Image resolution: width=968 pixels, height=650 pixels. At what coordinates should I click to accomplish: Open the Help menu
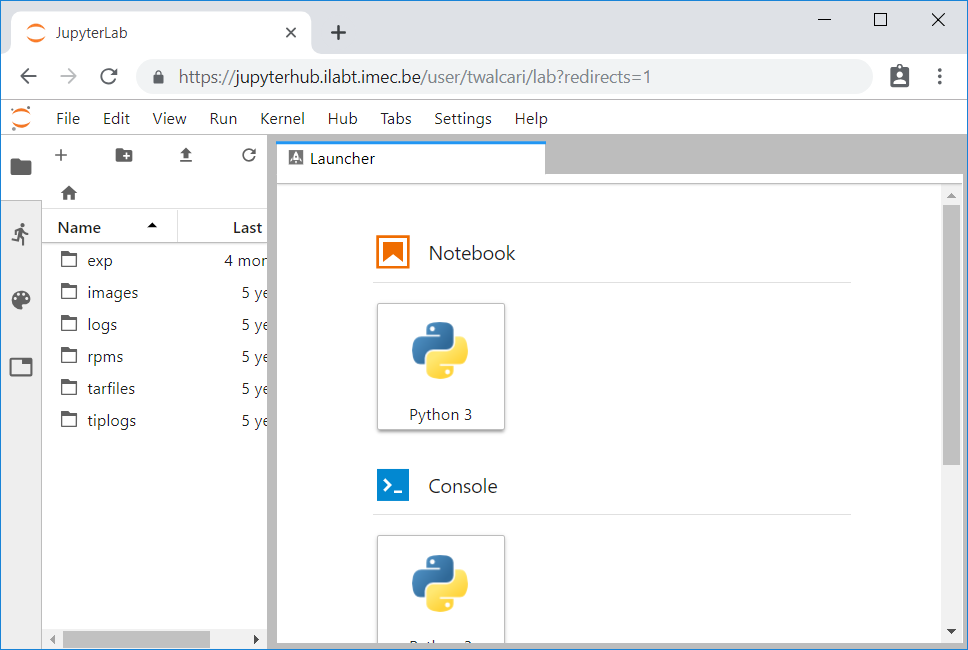531,119
